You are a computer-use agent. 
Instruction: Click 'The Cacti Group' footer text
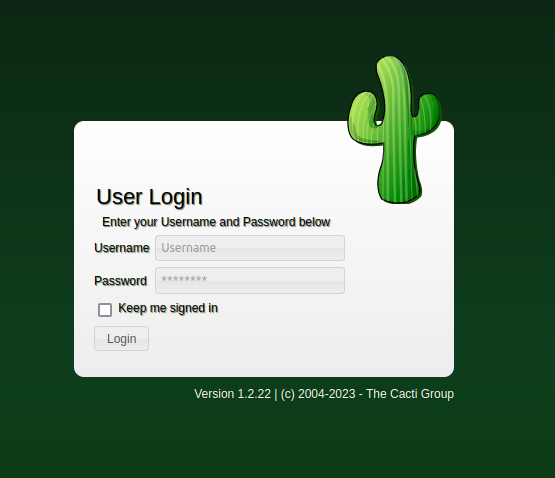[x=410, y=394]
